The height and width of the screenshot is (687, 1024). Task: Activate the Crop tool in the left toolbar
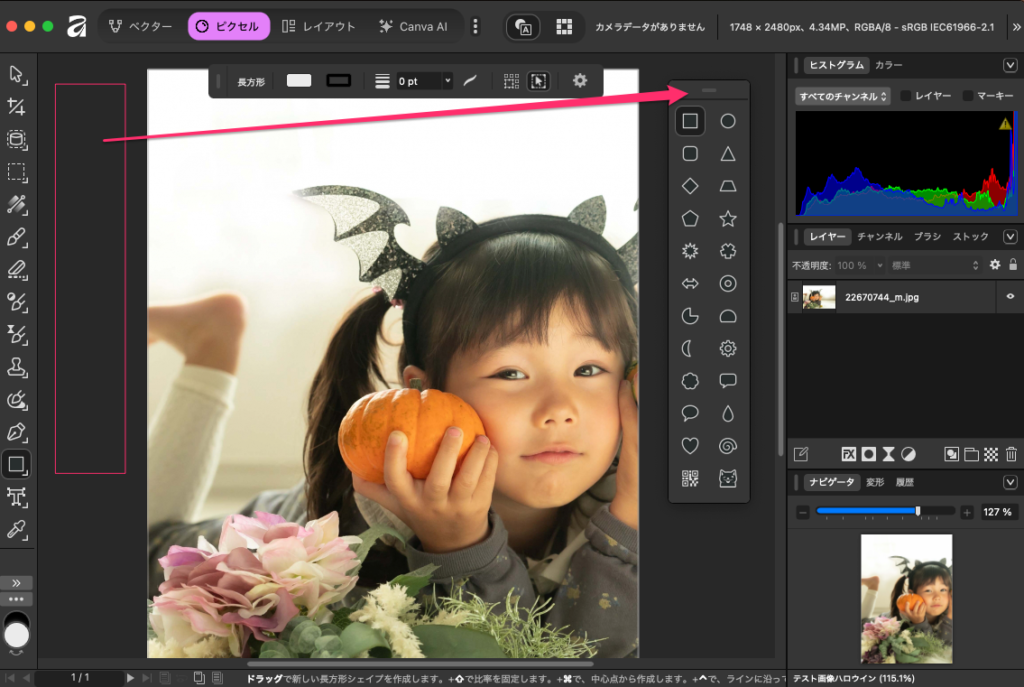click(17, 107)
